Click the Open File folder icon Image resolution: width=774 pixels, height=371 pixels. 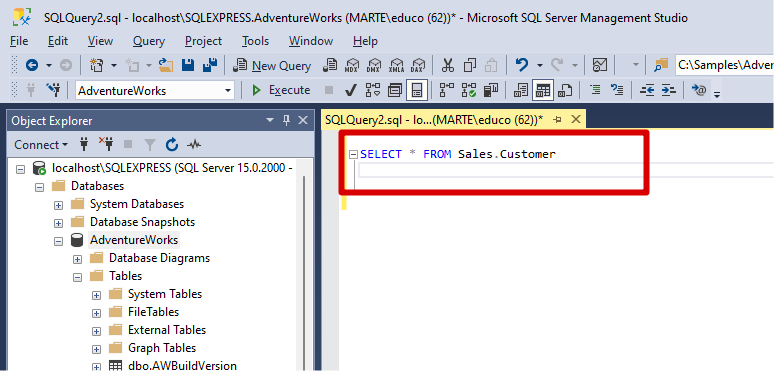coord(166,65)
